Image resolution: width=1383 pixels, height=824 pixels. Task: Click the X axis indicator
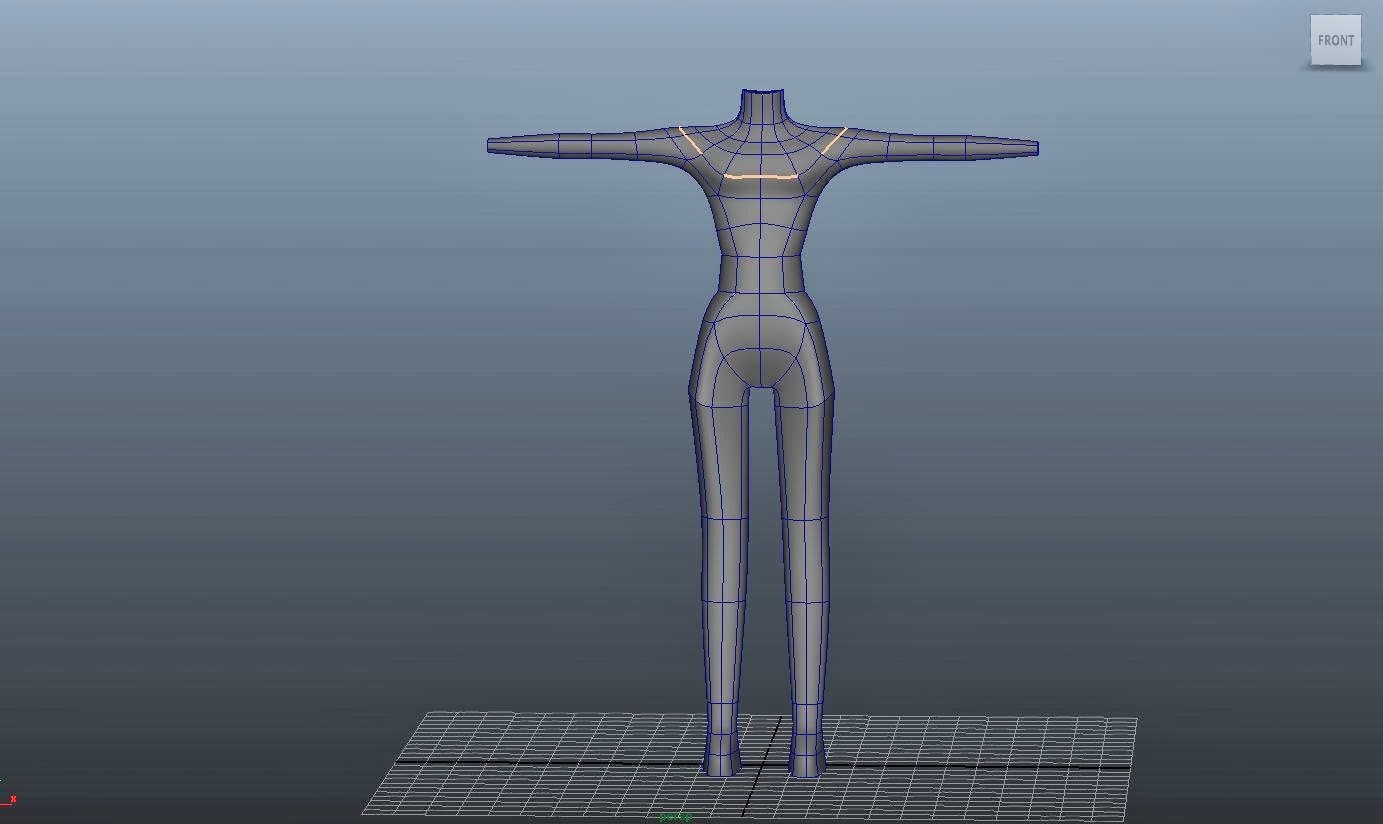pyautogui.click(x=13, y=799)
